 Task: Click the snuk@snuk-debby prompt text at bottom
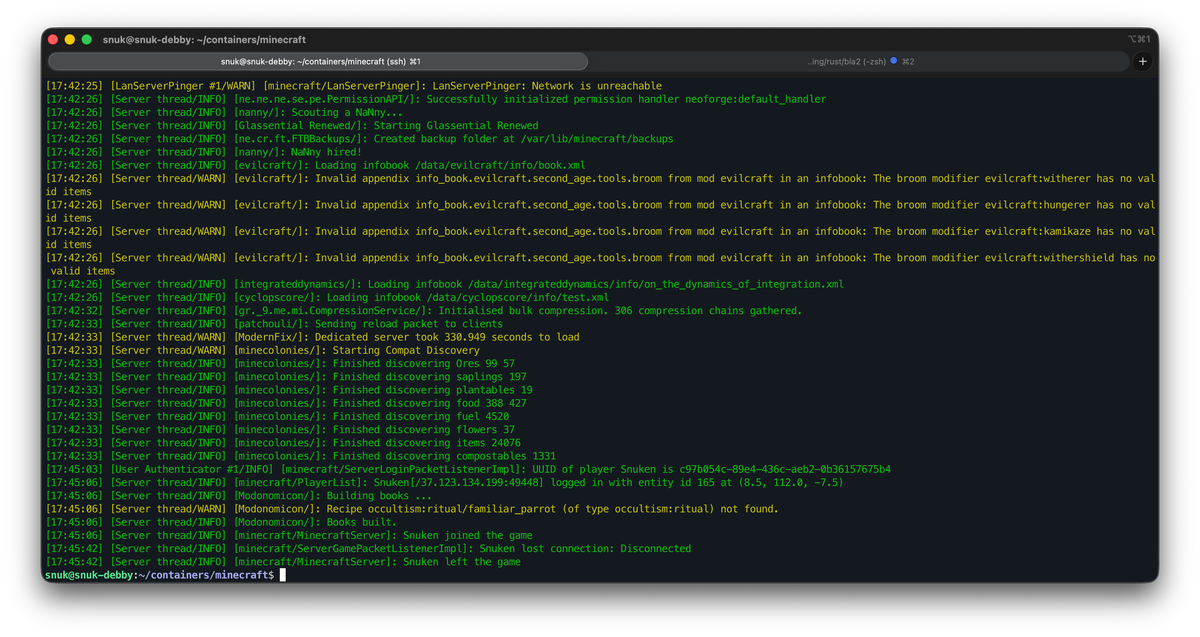click(x=90, y=575)
